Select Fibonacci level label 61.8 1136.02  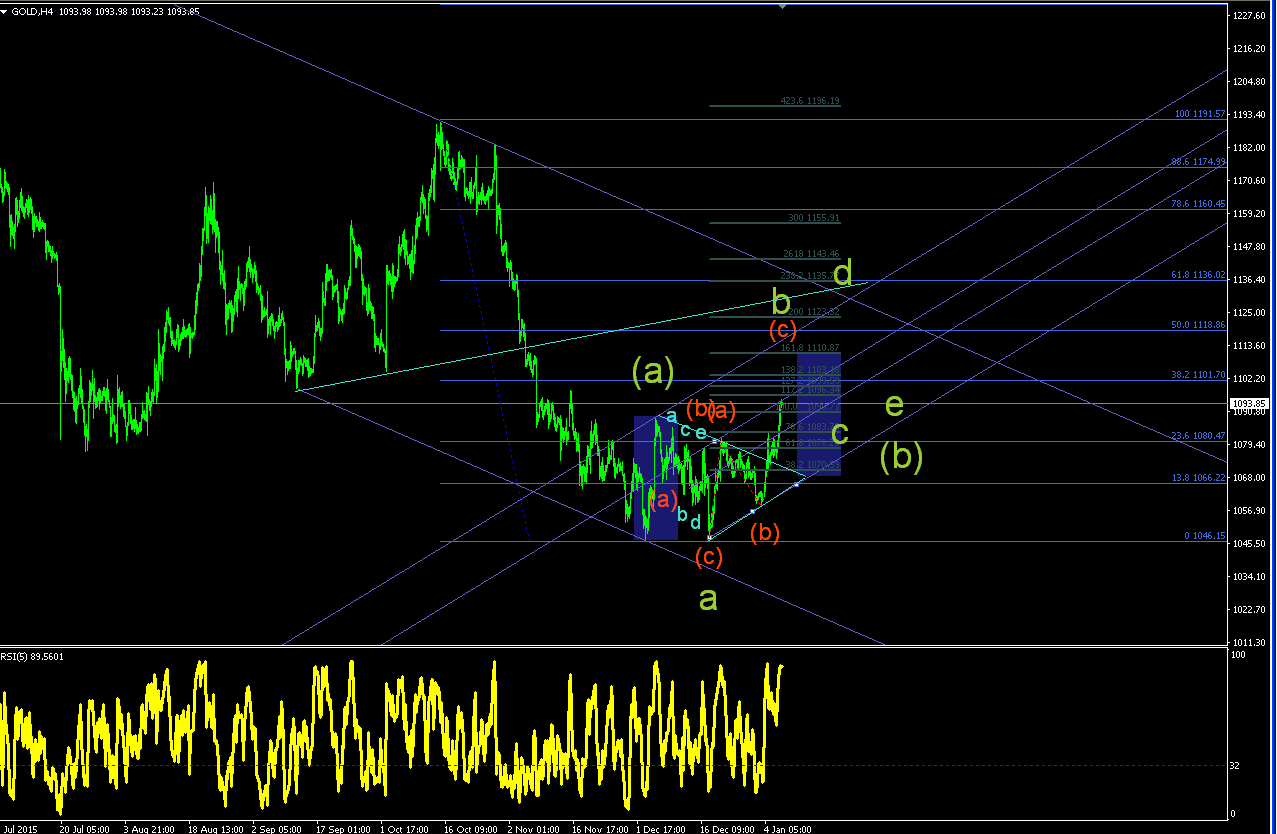(x=1198, y=274)
